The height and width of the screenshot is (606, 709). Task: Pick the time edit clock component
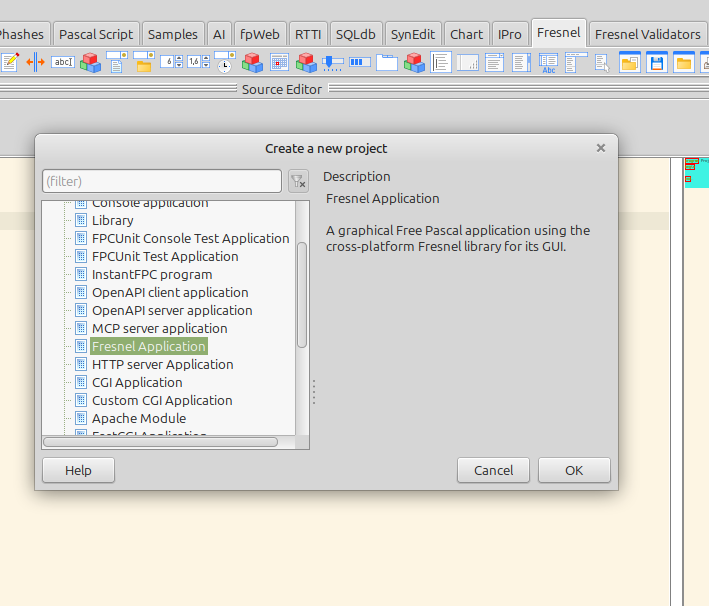pyautogui.click(x=225, y=62)
